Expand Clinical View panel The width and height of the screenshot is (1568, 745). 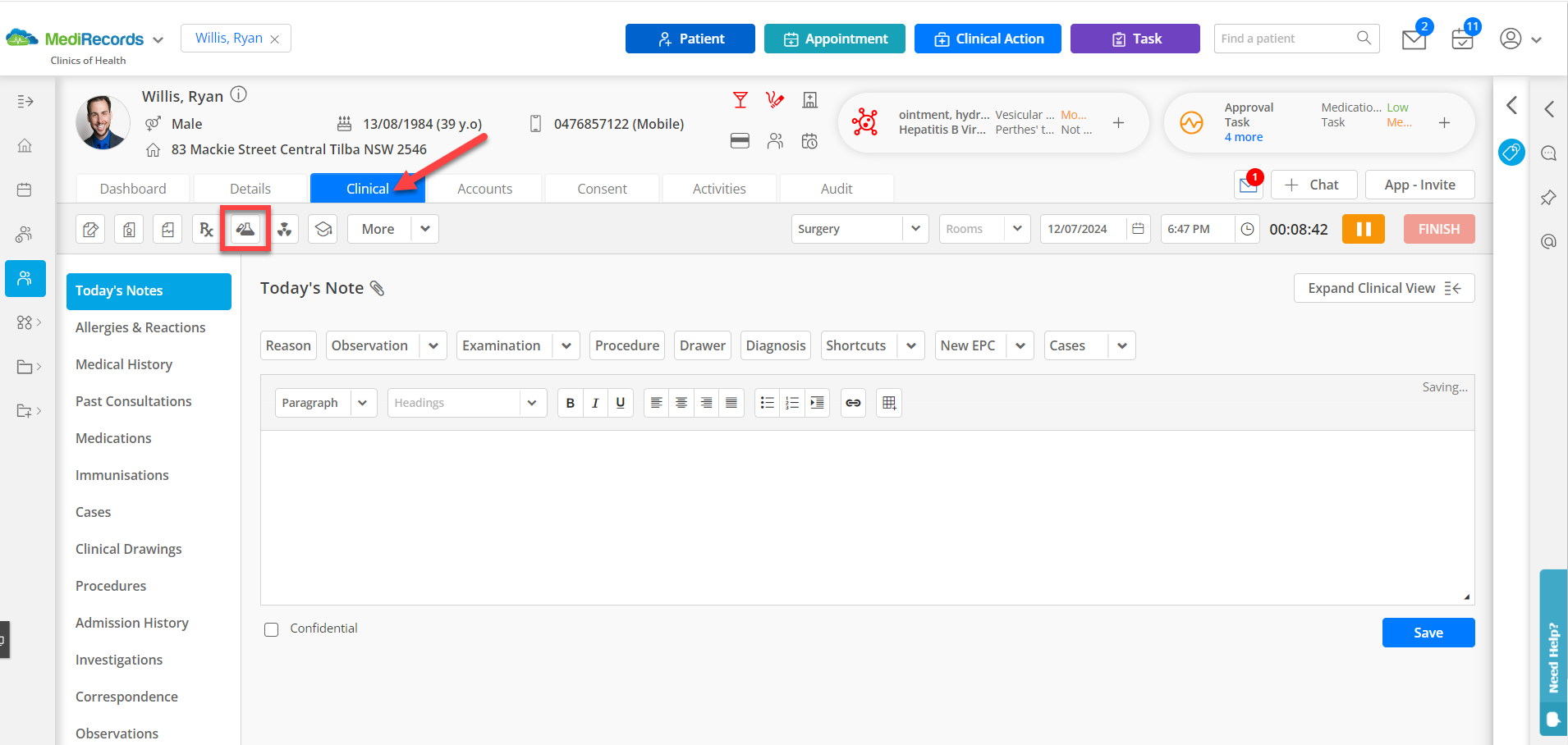[1384, 288]
